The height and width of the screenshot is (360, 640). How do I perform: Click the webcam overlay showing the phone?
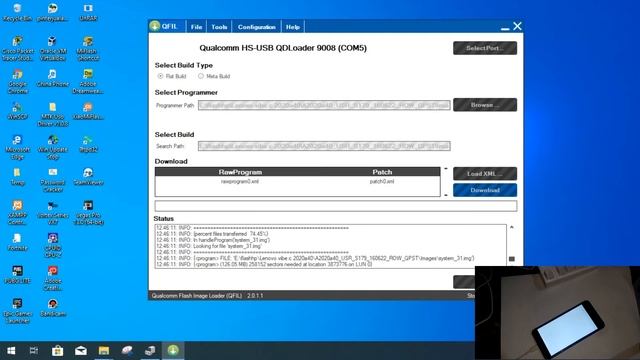[558, 313]
